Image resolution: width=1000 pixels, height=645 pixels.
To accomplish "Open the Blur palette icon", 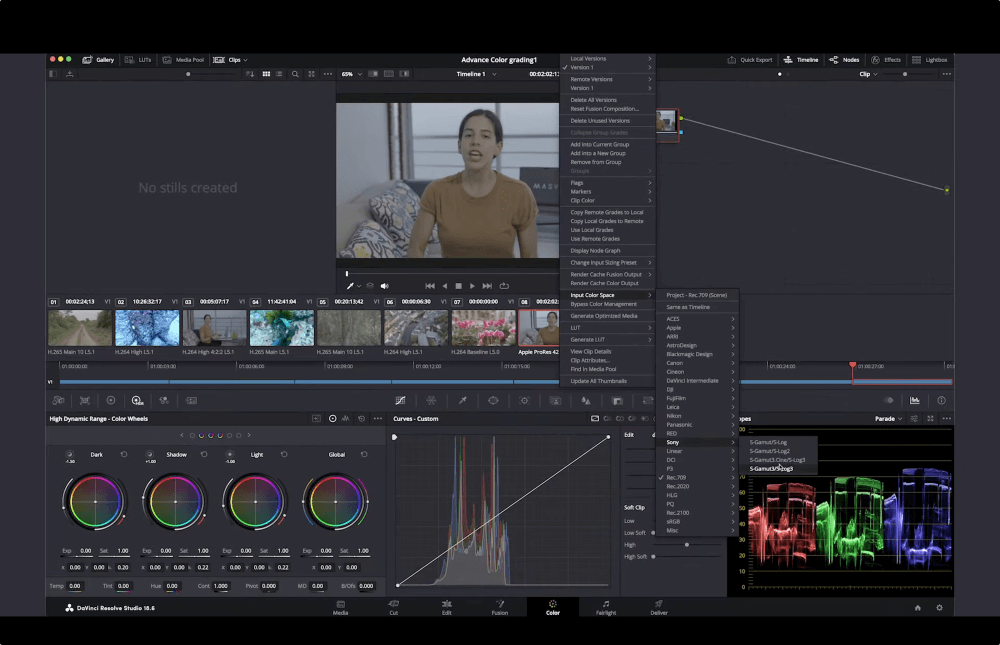I will (x=585, y=401).
